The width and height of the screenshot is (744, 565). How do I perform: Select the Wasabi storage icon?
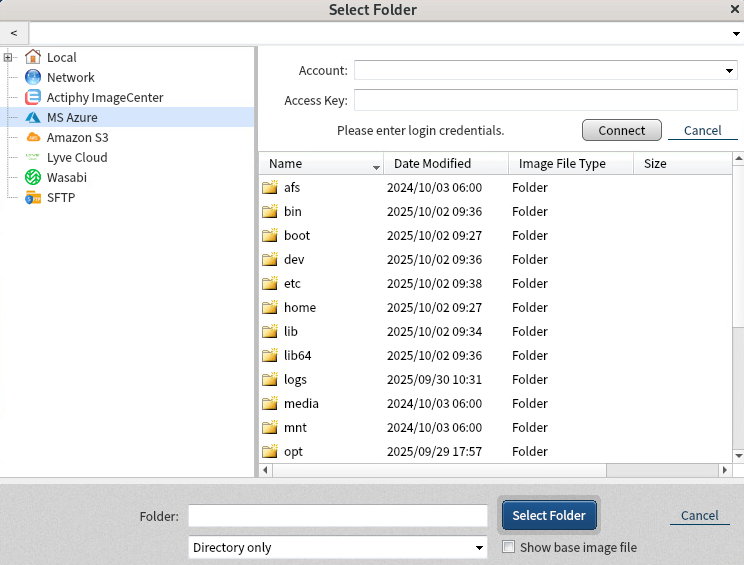[33, 177]
